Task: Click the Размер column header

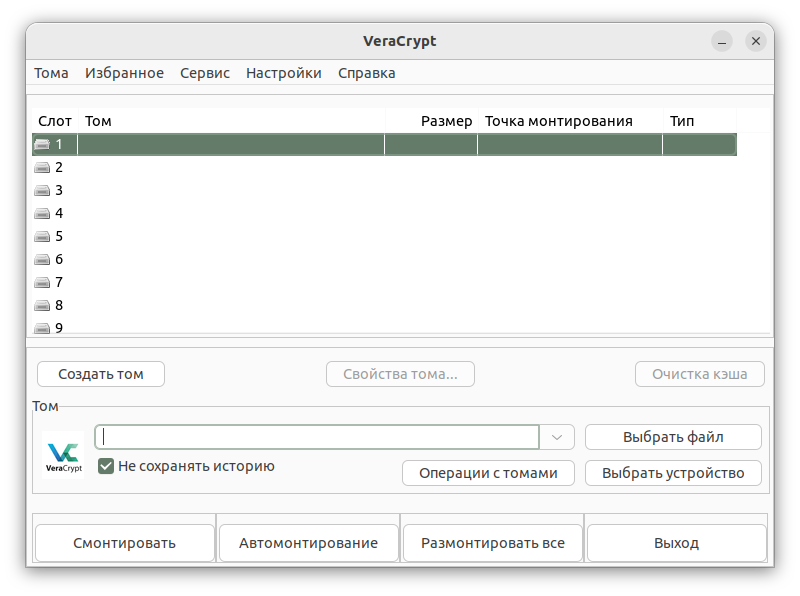Action: click(x=432, y=121)
